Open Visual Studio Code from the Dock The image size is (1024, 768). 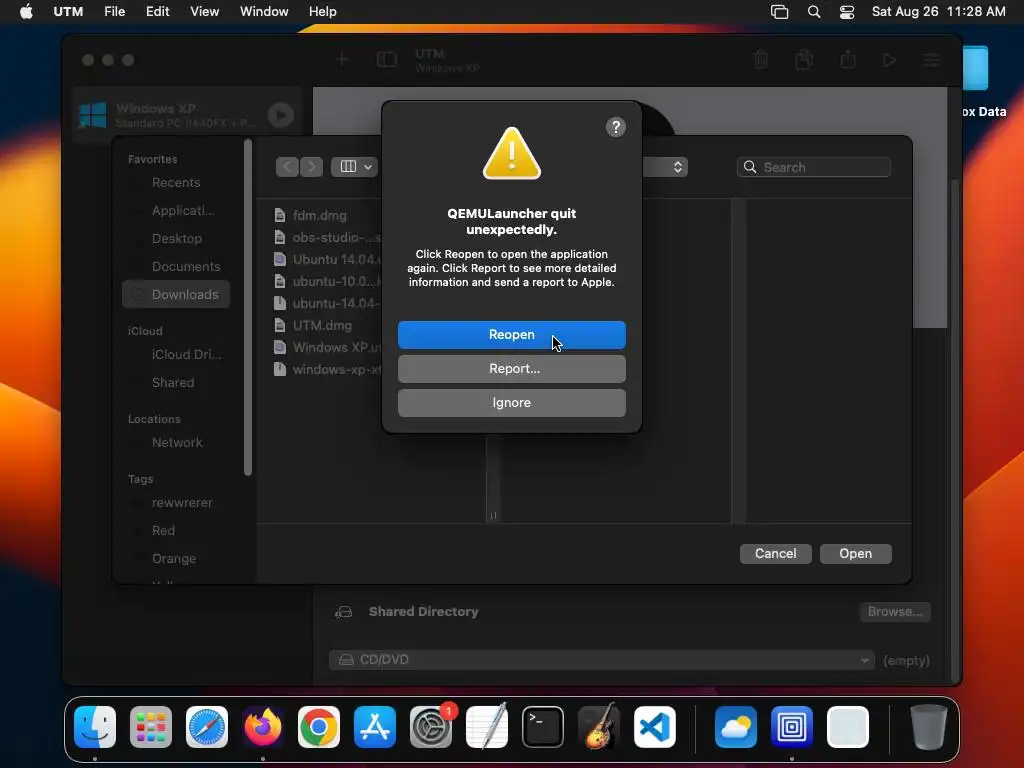click(x=655, y=726)
